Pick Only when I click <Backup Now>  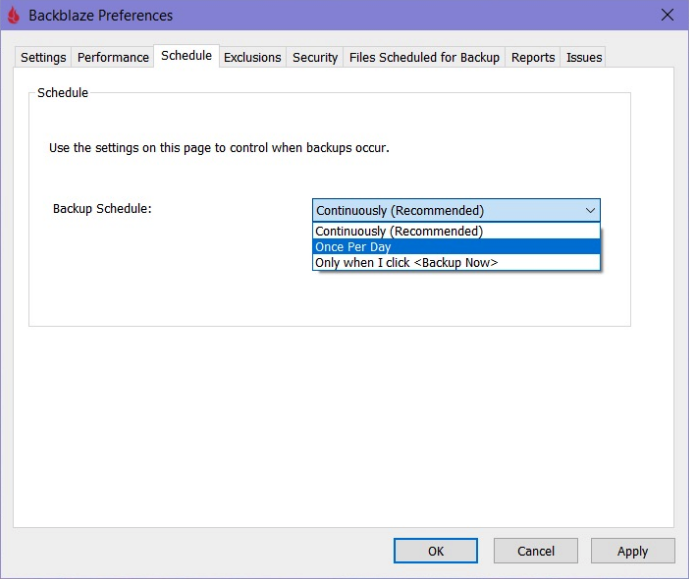coord(456,263)
